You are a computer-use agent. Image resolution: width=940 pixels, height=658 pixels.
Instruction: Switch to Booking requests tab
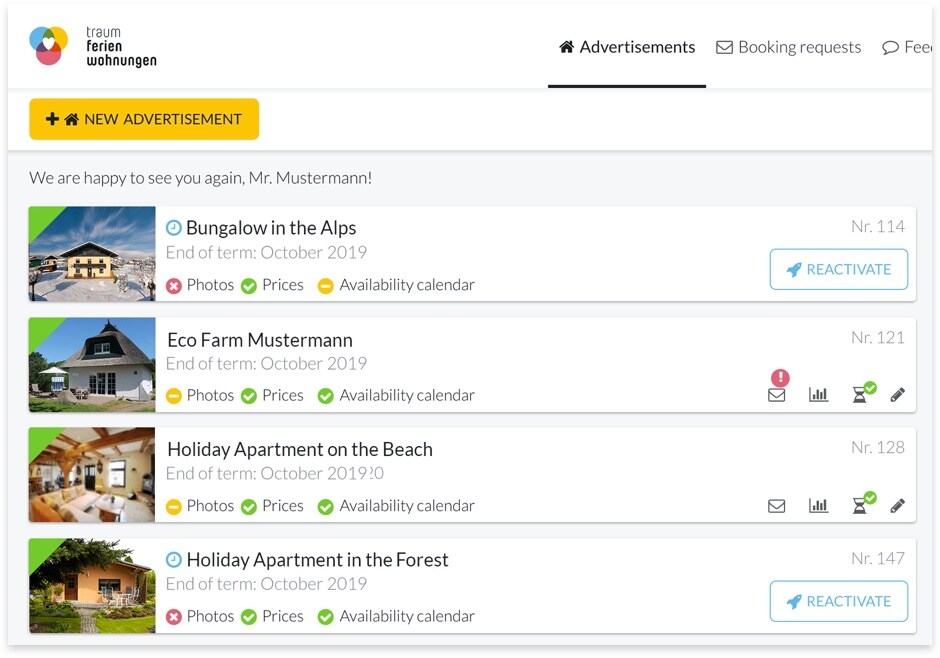click(788, 47)
